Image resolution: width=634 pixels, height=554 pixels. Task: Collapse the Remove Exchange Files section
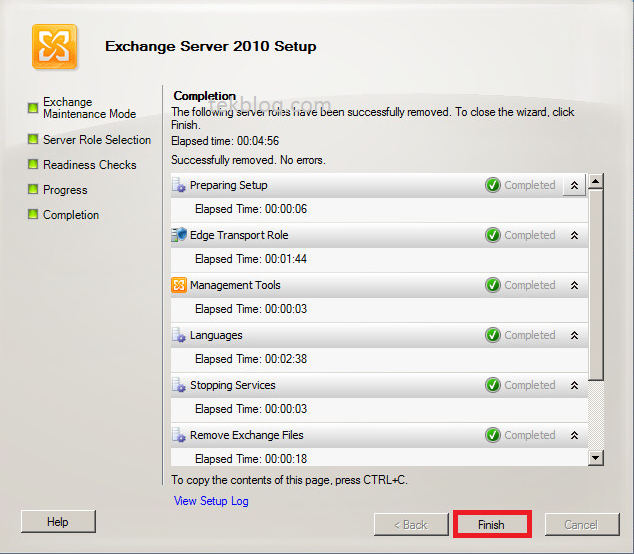(x=574, y=436)
